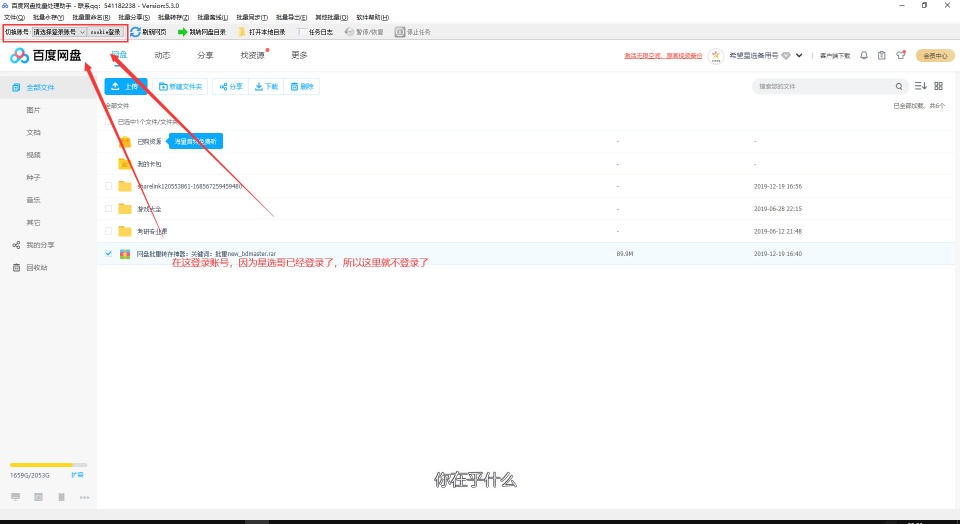960x524 pixels.
Task: Click the diamond VIP badge icon
Action: (786, 56)
